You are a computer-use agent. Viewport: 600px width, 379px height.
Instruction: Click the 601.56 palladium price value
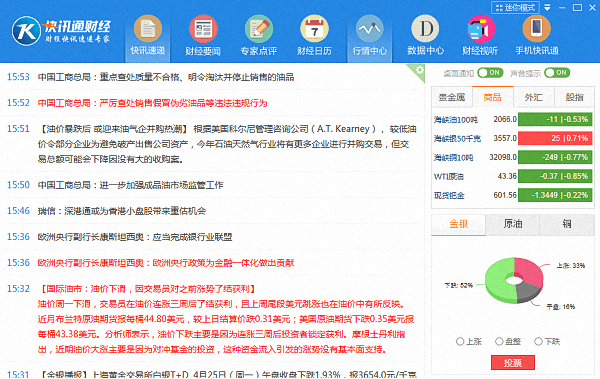point(505,195)
